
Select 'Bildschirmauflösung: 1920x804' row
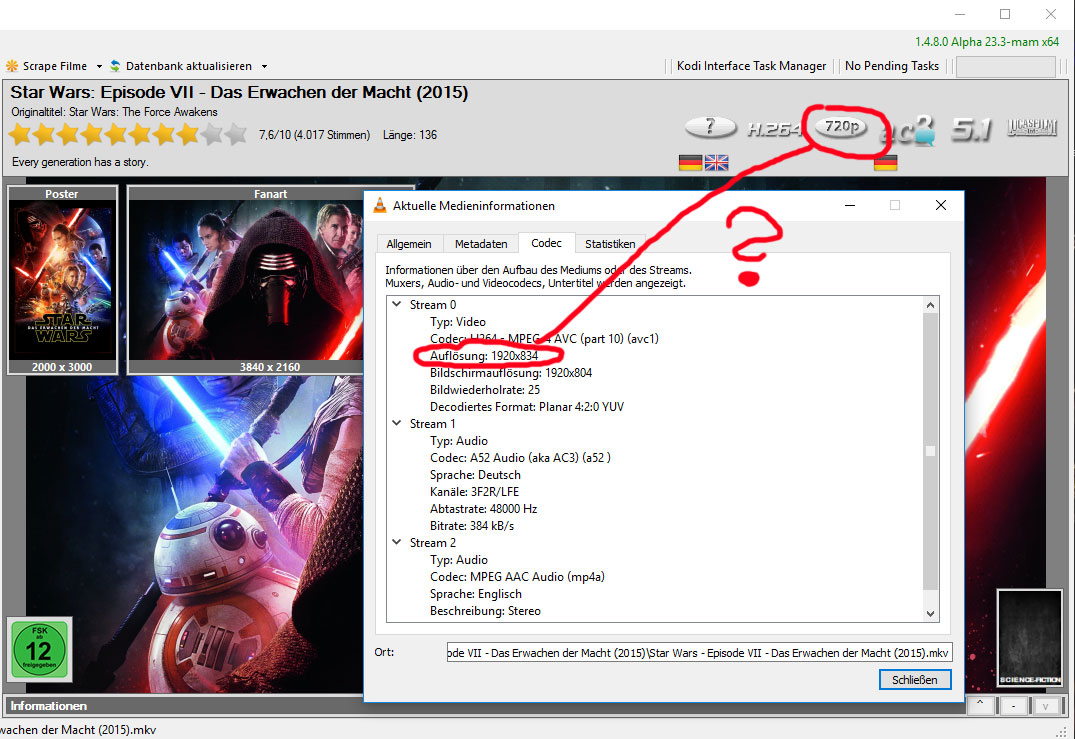point(511,373)
